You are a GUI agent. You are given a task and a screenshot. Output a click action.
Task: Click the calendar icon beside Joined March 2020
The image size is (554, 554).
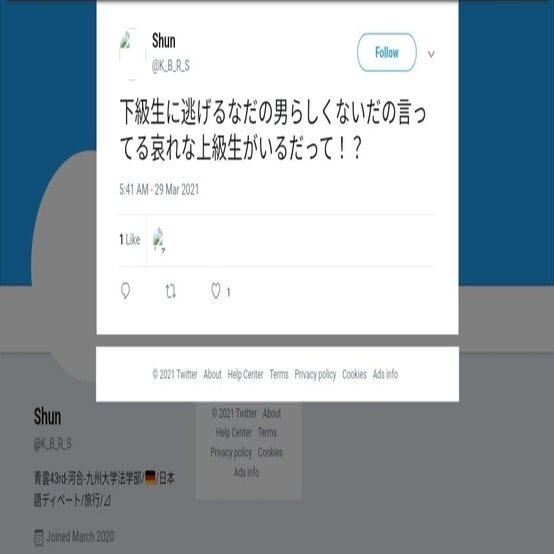click(39, 537)
